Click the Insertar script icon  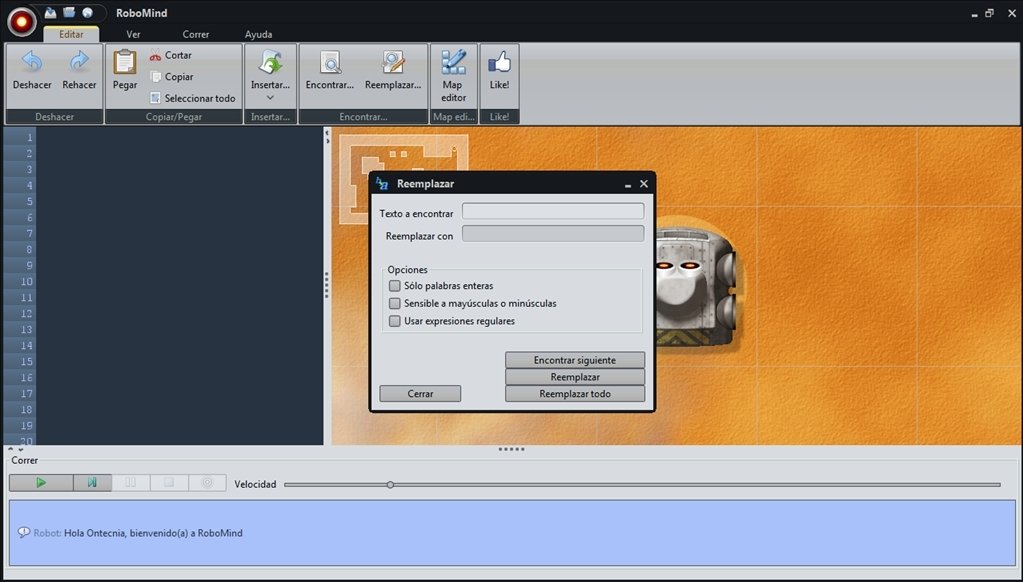[270, 62]
